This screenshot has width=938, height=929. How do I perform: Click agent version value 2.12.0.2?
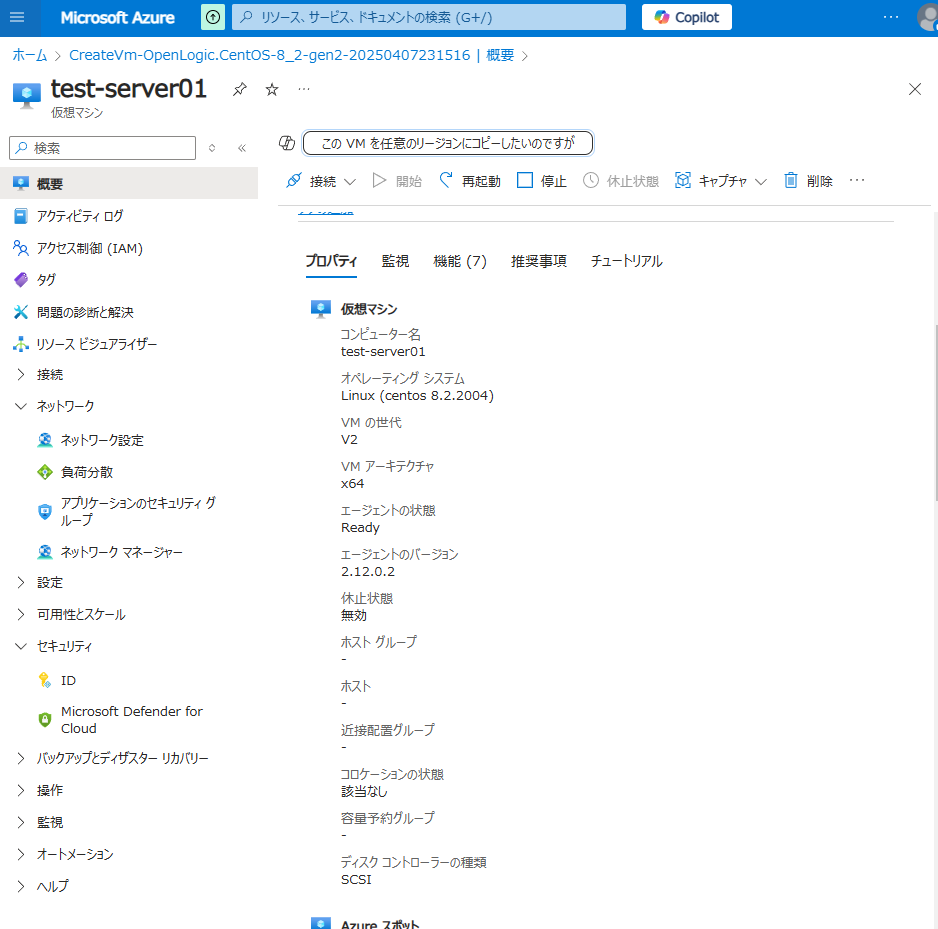(368, 572)
